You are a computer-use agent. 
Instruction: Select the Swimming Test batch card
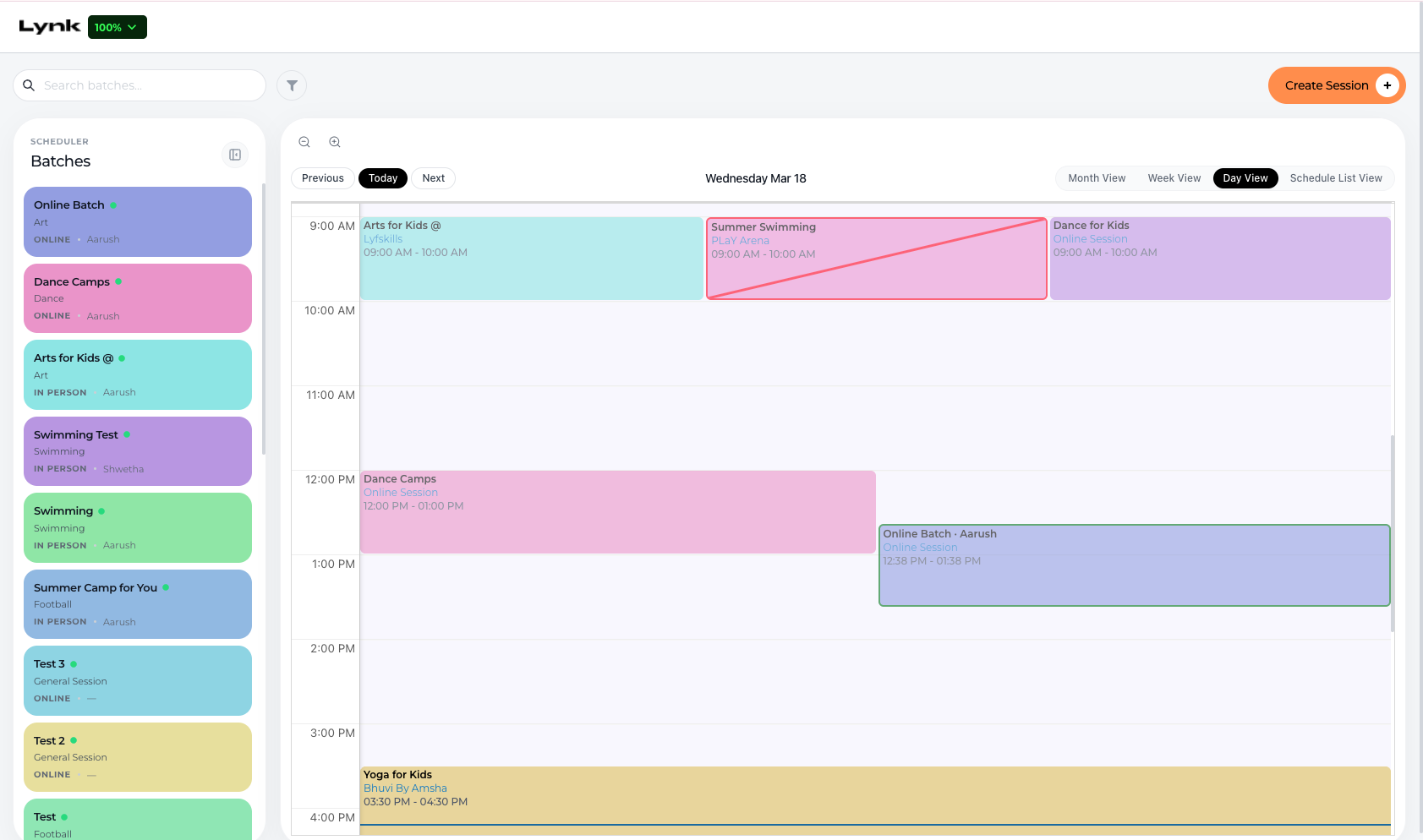(x=138, y=451)
